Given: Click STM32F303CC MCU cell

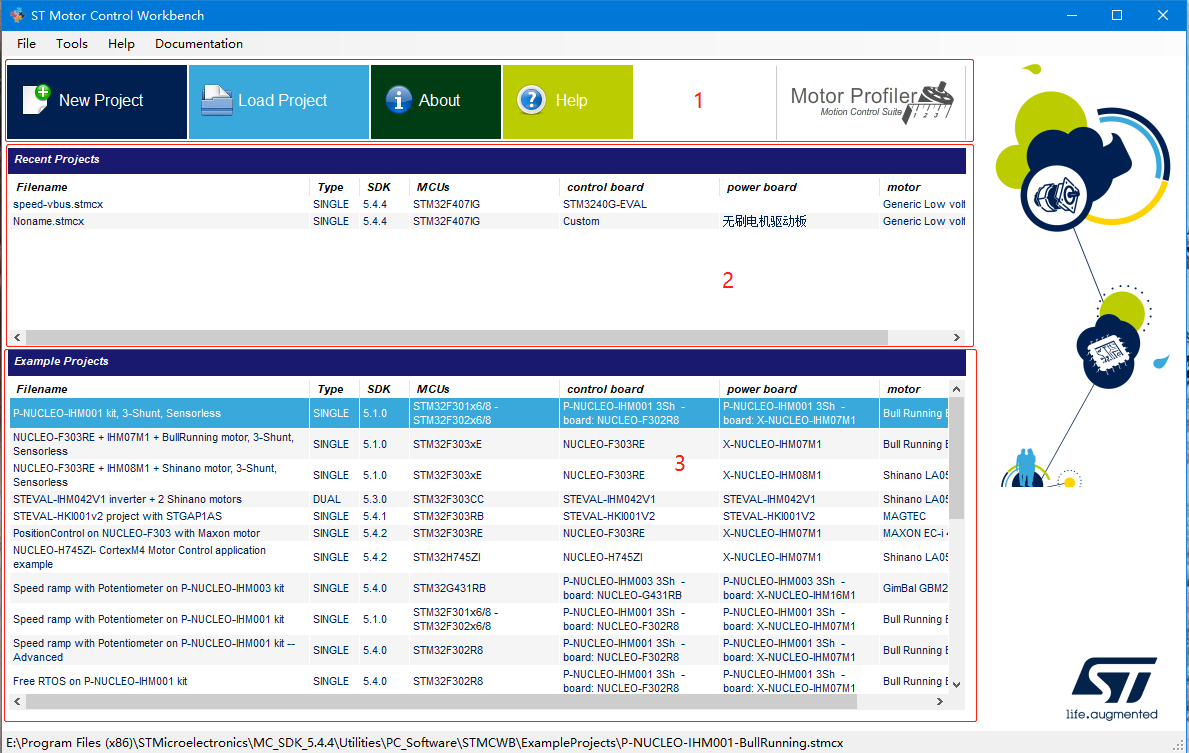Looking at the screenshot, I should [x=448, y=499].
